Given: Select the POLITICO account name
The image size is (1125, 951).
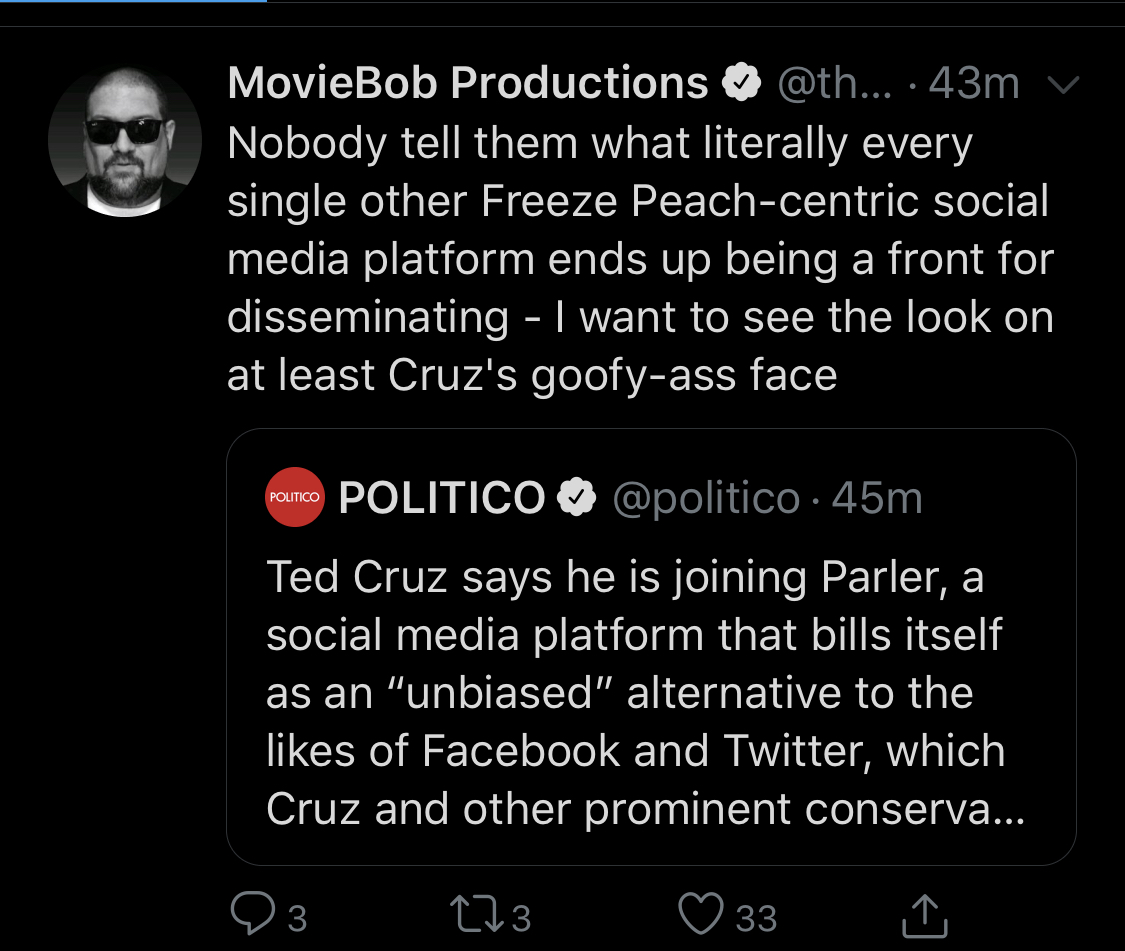Looking at the screenshot, I should 442,497.
